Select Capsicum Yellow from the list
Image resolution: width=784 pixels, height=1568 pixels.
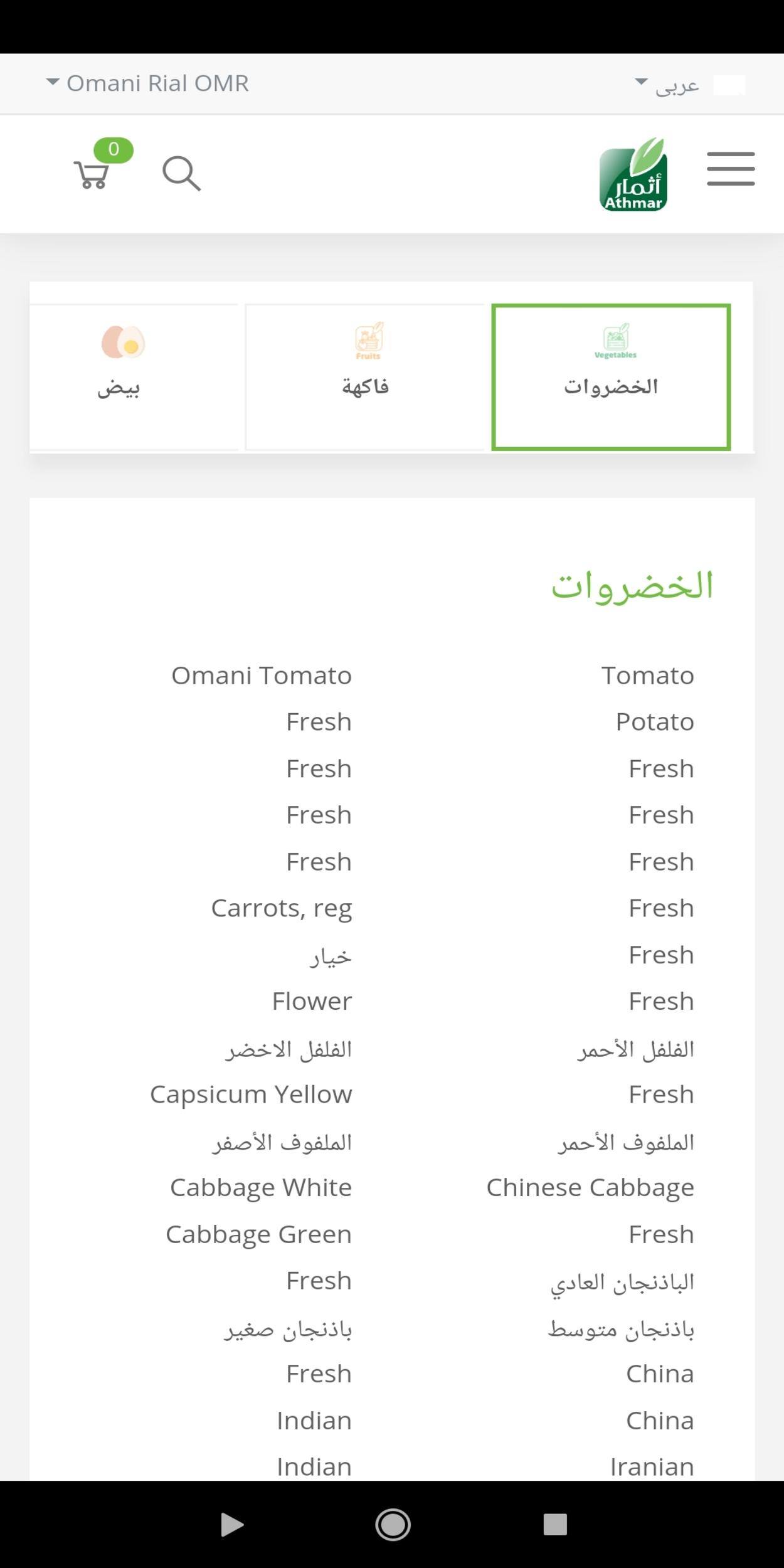[x=251, y=1094]
